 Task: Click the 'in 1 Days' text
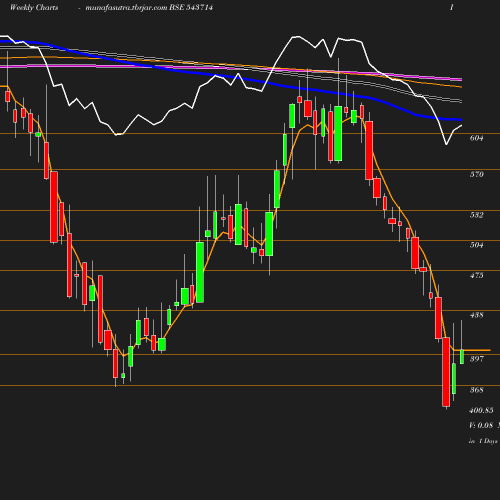pos(483,441)
